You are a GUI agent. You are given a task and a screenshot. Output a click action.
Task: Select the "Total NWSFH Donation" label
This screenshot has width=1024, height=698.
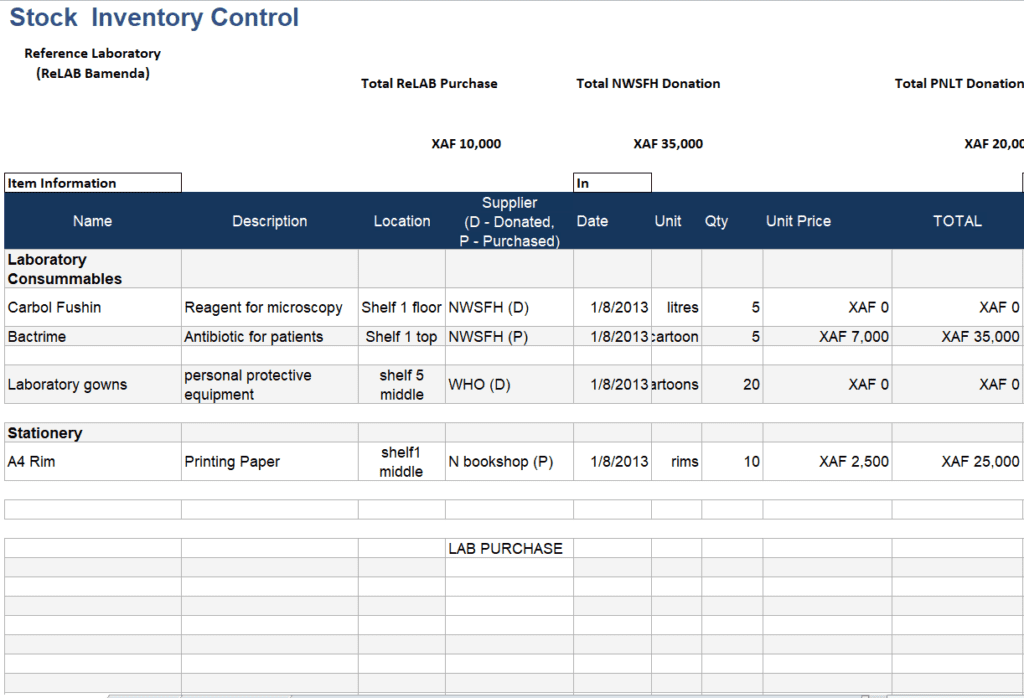[648, 84]
